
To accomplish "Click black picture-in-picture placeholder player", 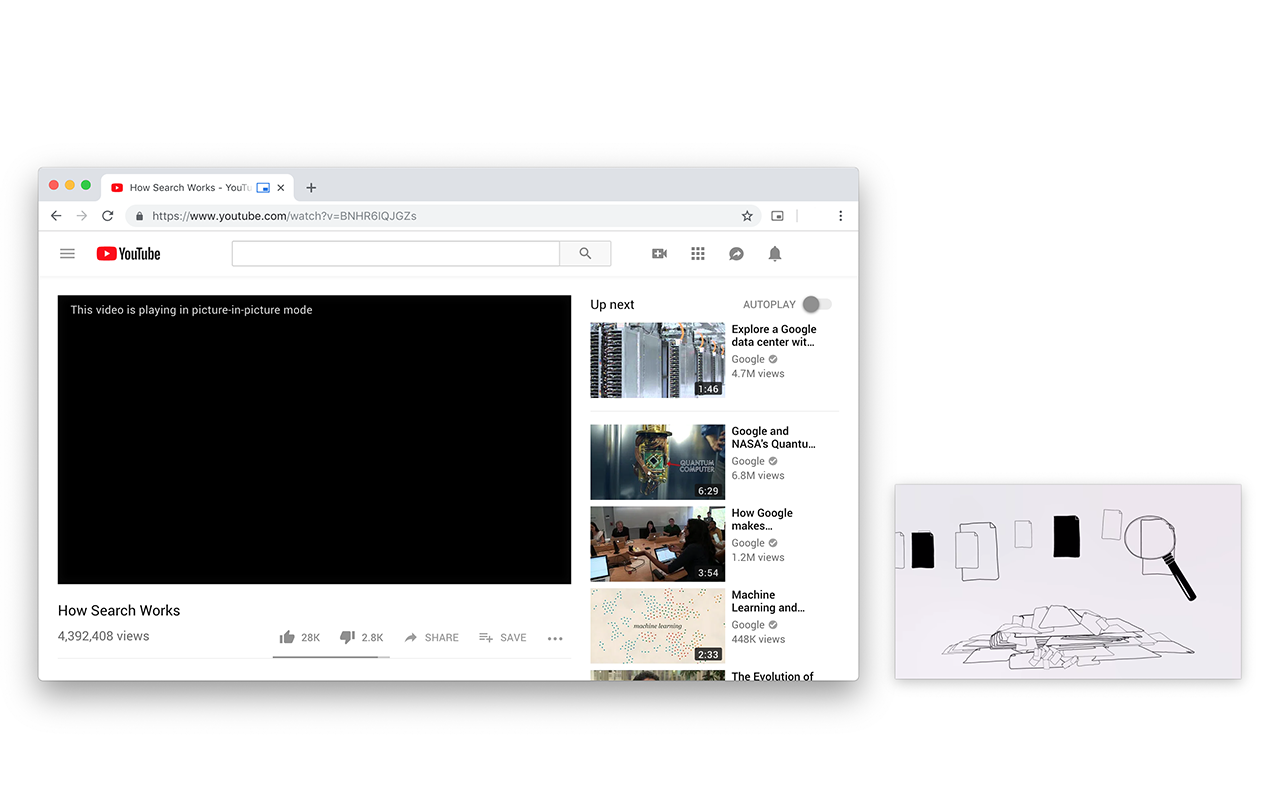I will (314, 439).
